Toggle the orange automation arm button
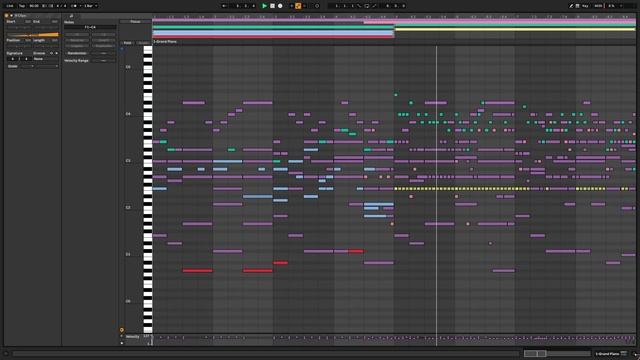This screenshot has width=640, height=360. point(298,6)
